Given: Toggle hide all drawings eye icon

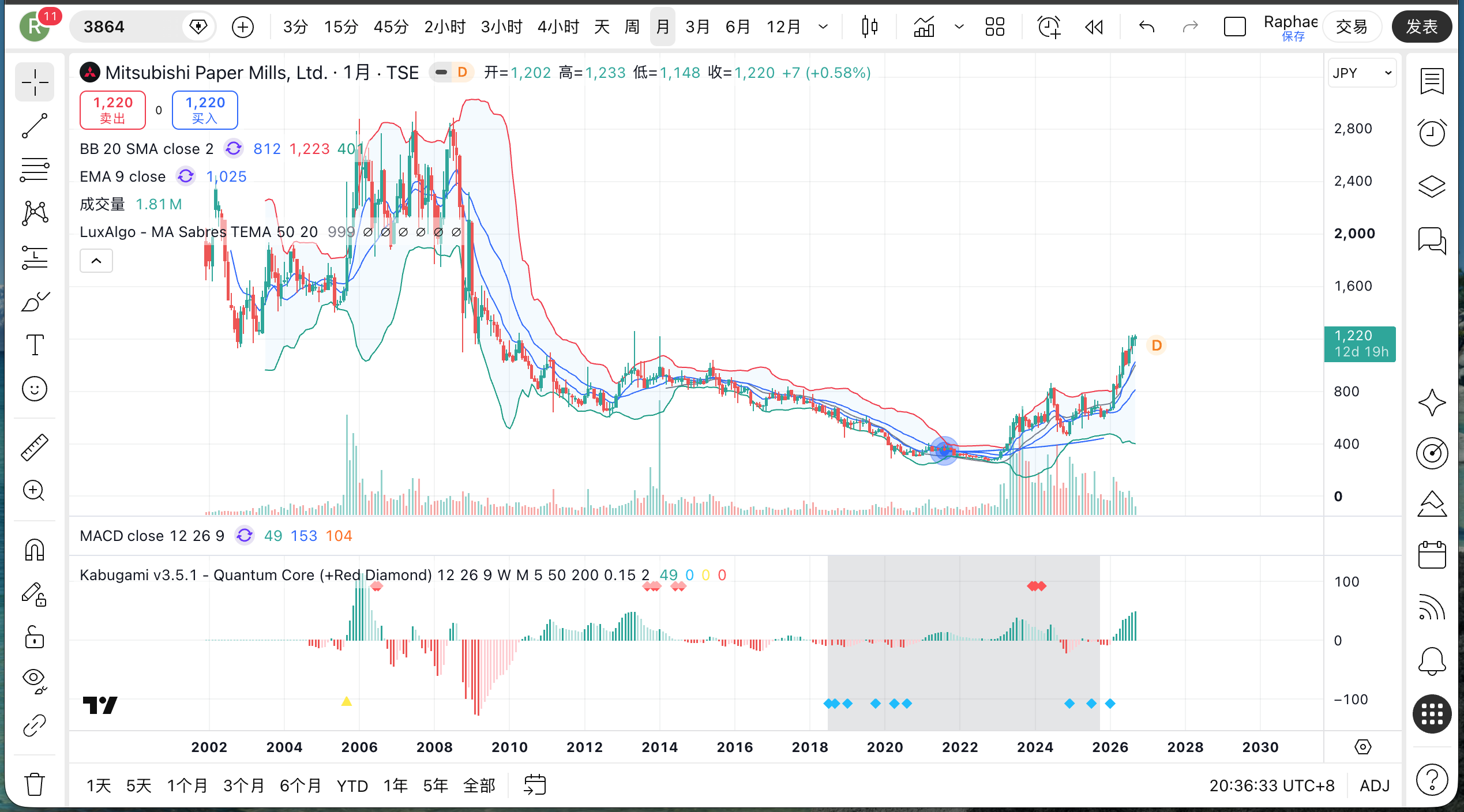Looking at the screenshot, I should [x=35, y=681].
